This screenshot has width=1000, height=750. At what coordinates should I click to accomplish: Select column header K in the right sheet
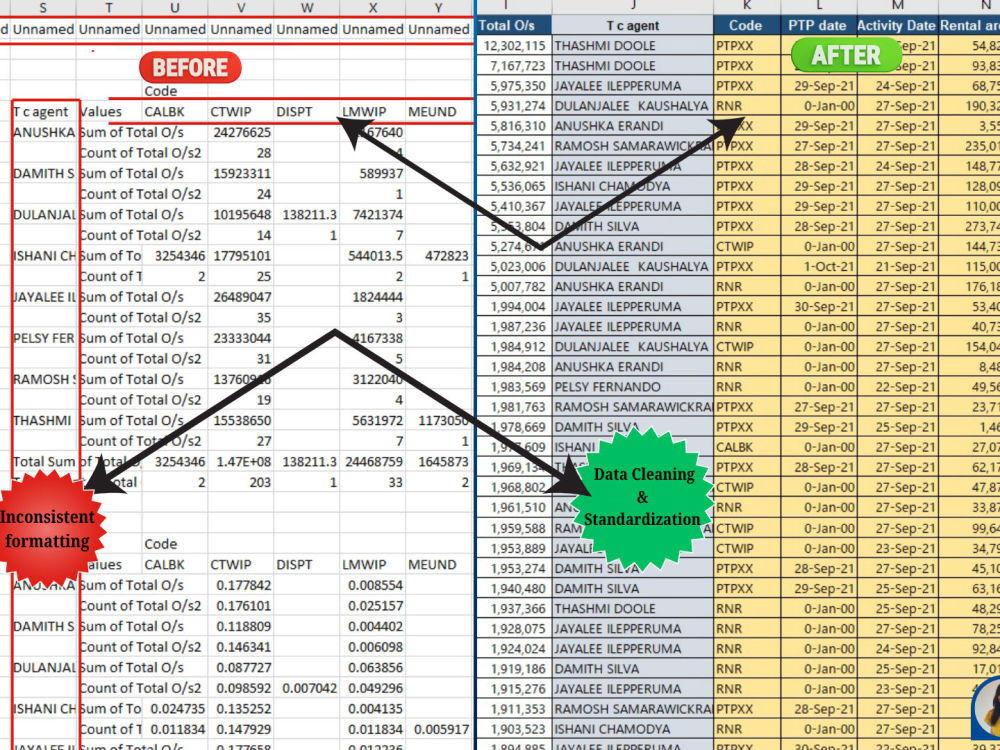coord(747,5)
